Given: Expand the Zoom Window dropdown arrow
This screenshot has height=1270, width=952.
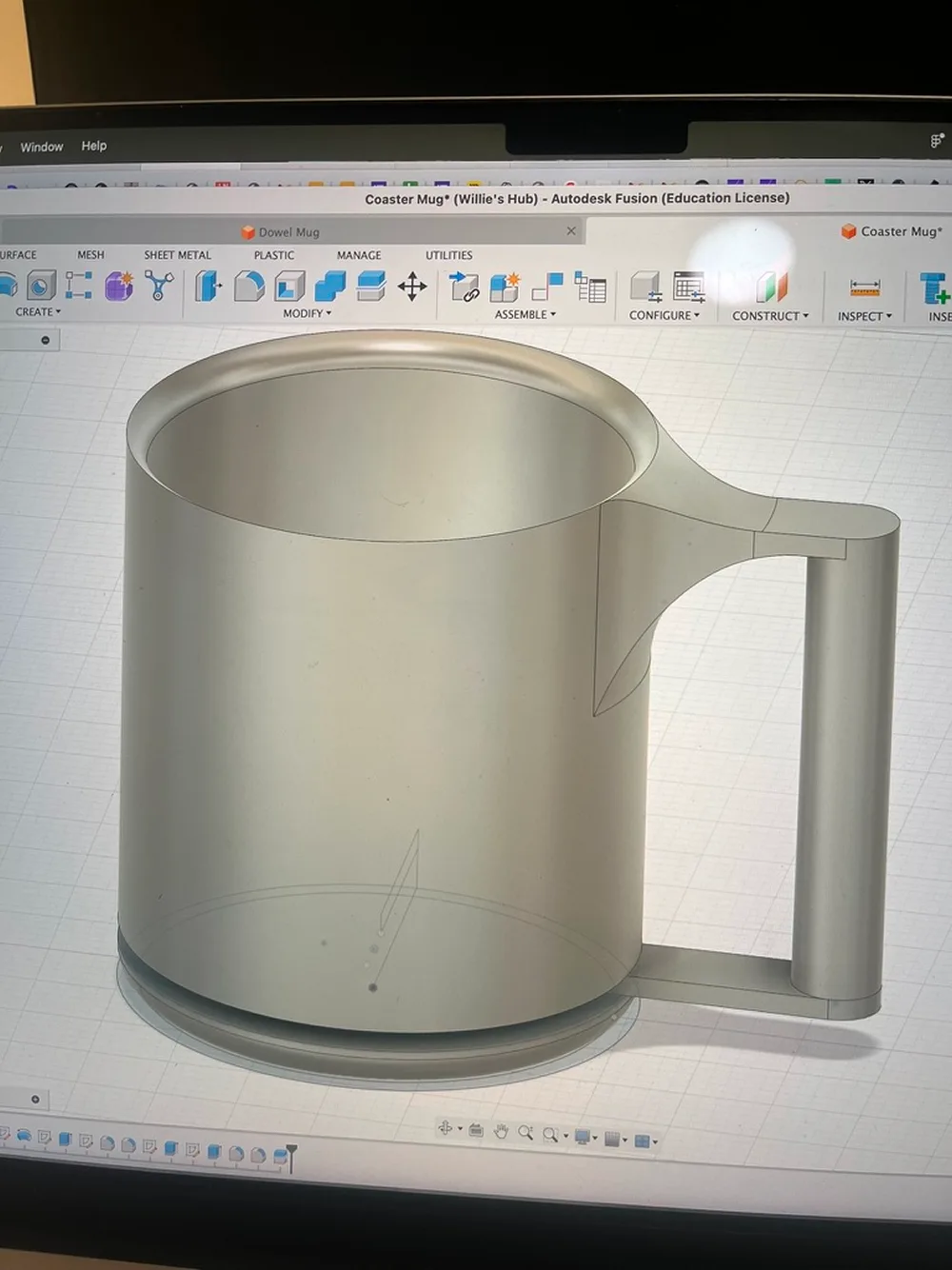Looking at the screenshot, I should pyautogui.click(x=565, y=1137).
